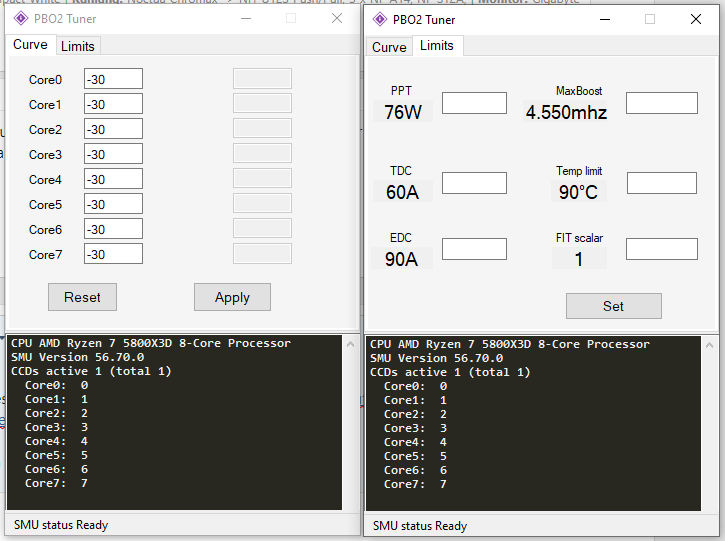
Task: Focus the PPT limit input box
Action: point(474,103)
